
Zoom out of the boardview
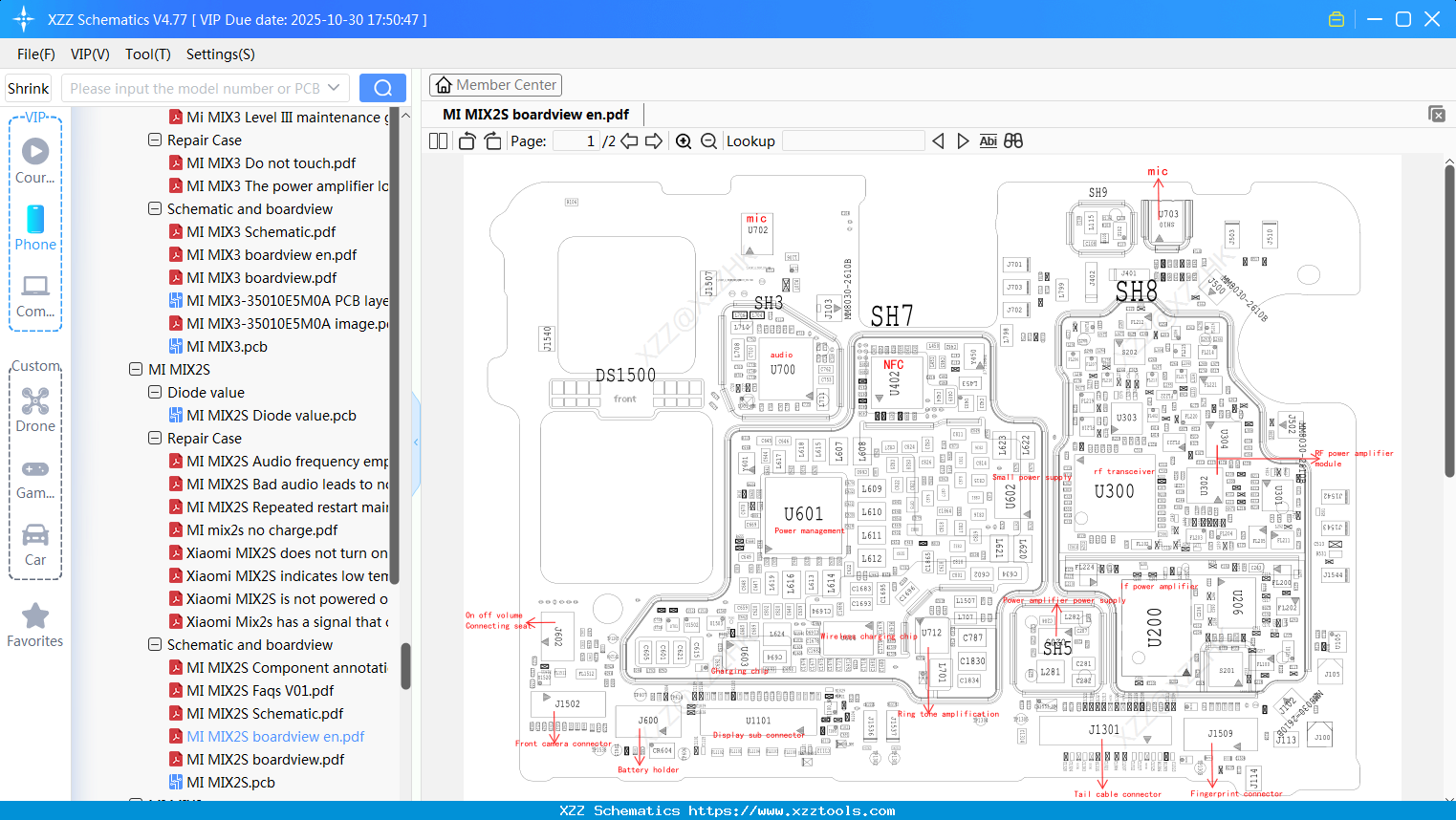click(708, 140)
